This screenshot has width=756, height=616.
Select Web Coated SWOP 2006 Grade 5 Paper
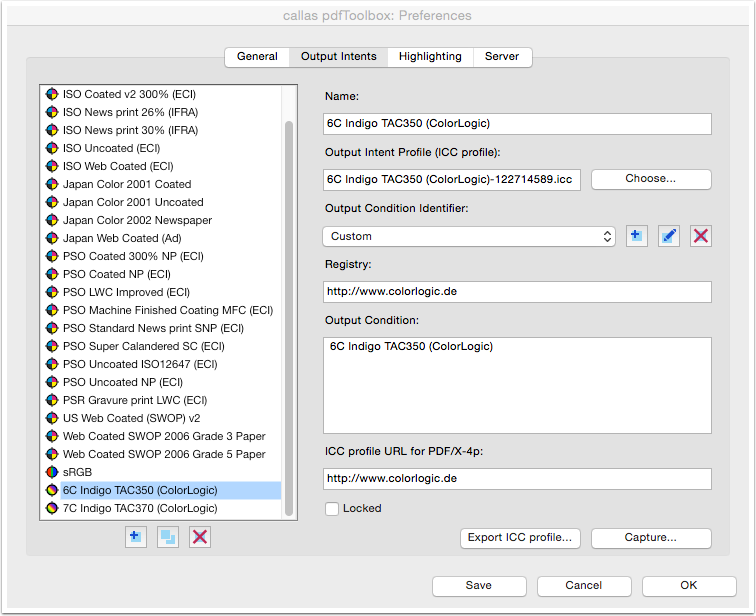coord(163,454)
